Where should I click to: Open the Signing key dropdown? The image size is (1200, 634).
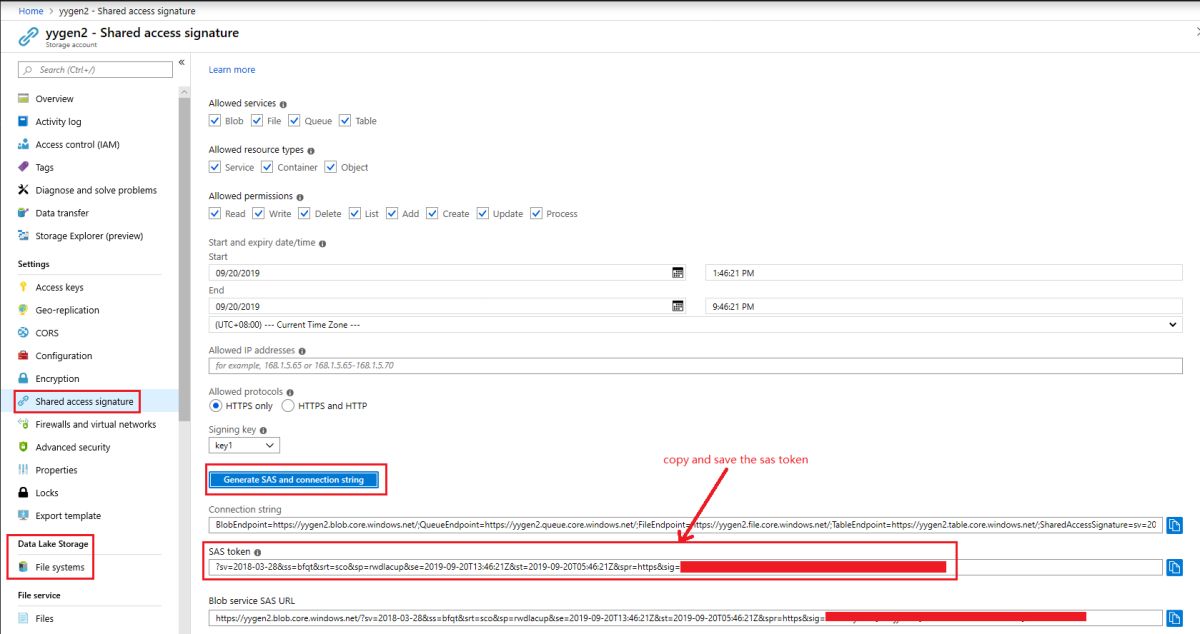tap(244, 445)
